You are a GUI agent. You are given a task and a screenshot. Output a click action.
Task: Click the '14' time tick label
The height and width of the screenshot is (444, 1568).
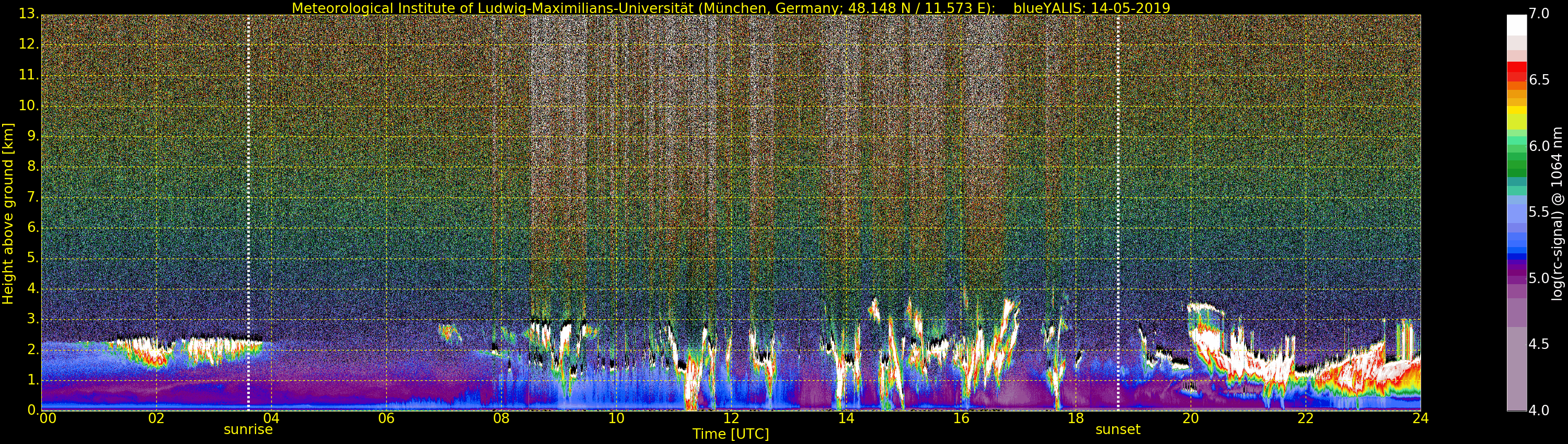(846, 418)
